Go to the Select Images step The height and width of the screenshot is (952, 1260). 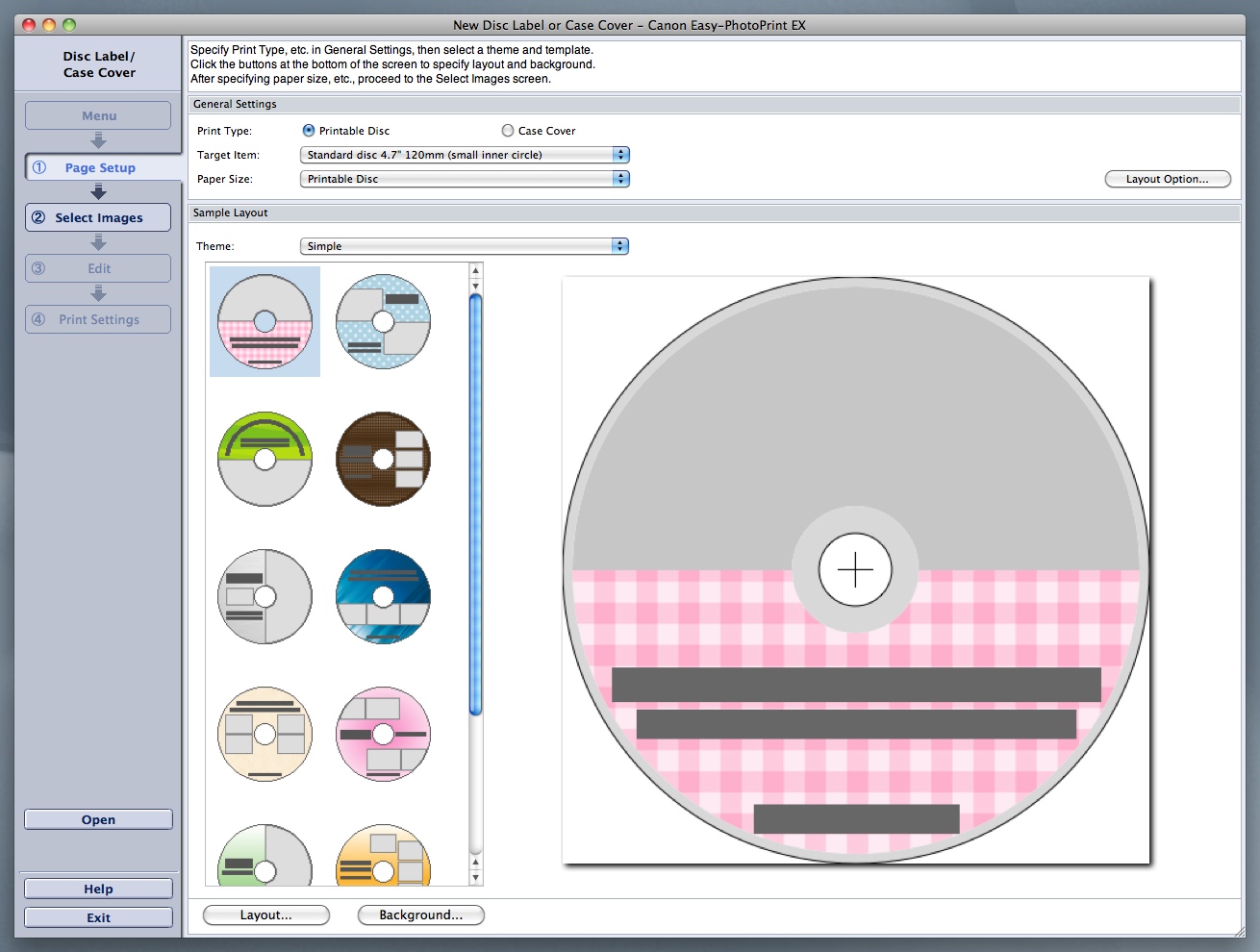(x=98, y=217)
